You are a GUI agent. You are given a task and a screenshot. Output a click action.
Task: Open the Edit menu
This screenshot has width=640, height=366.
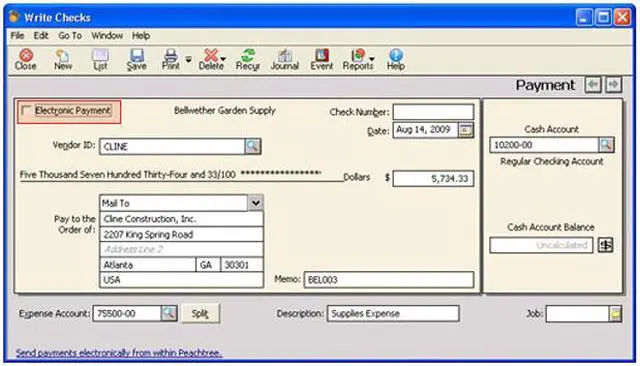coord(41,35)
